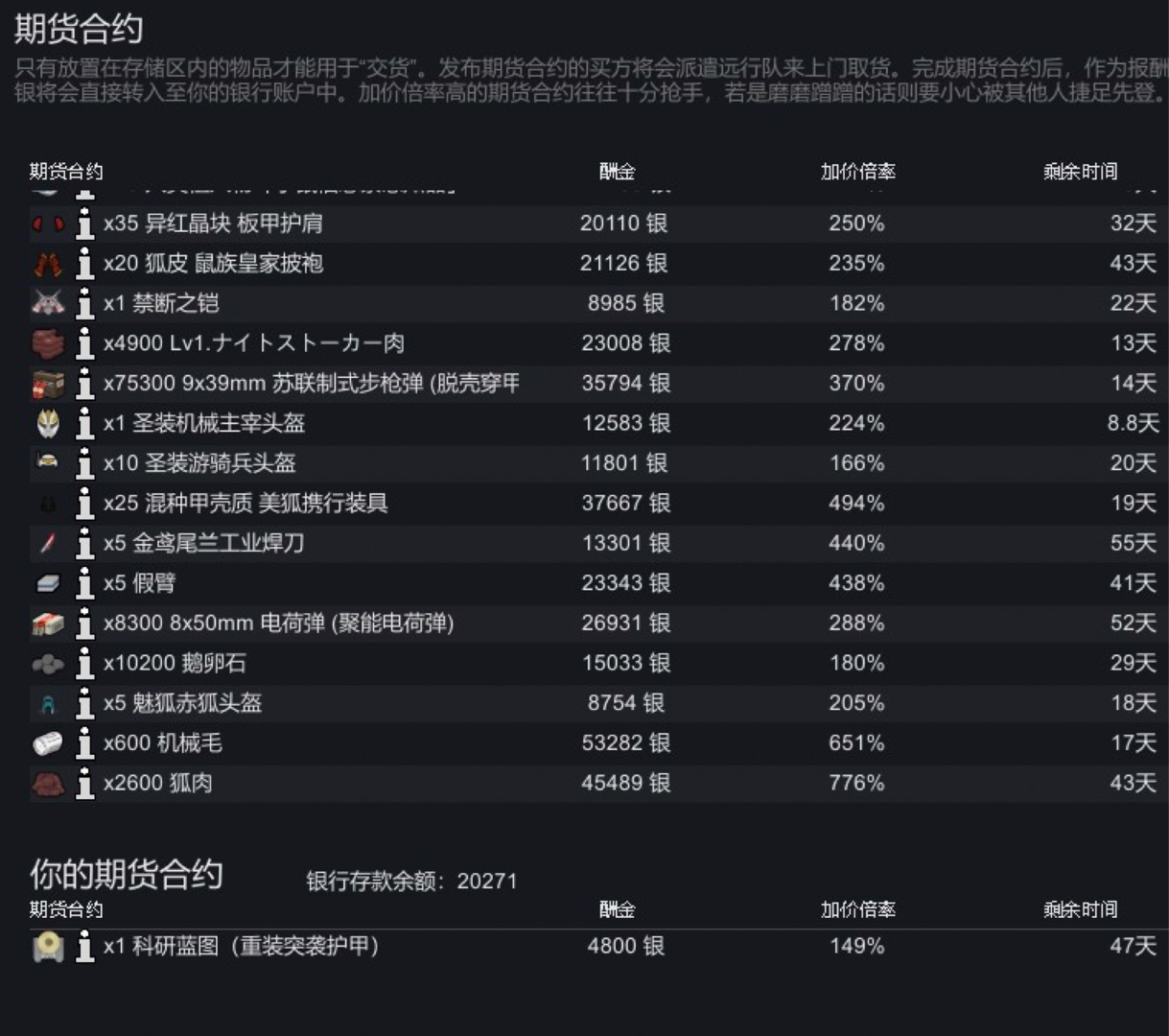Open info for 科研蓝图 contract
The height and width of the screenshot is (1036, 1169).
[84, 947]
